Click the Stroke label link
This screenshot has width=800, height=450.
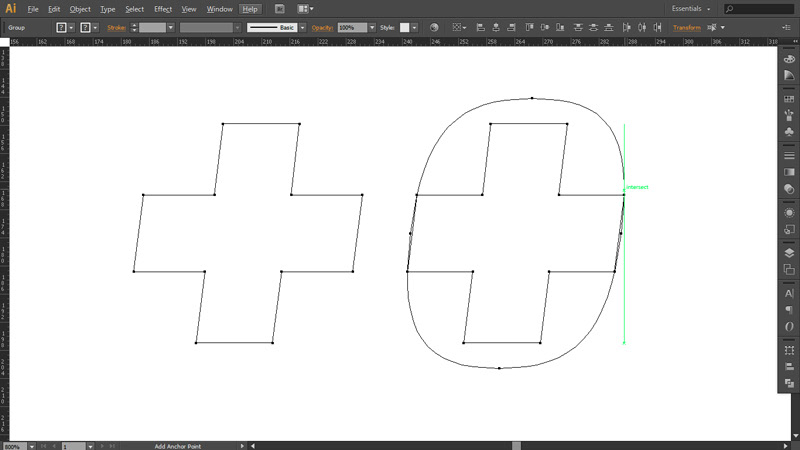pos(117,28)
